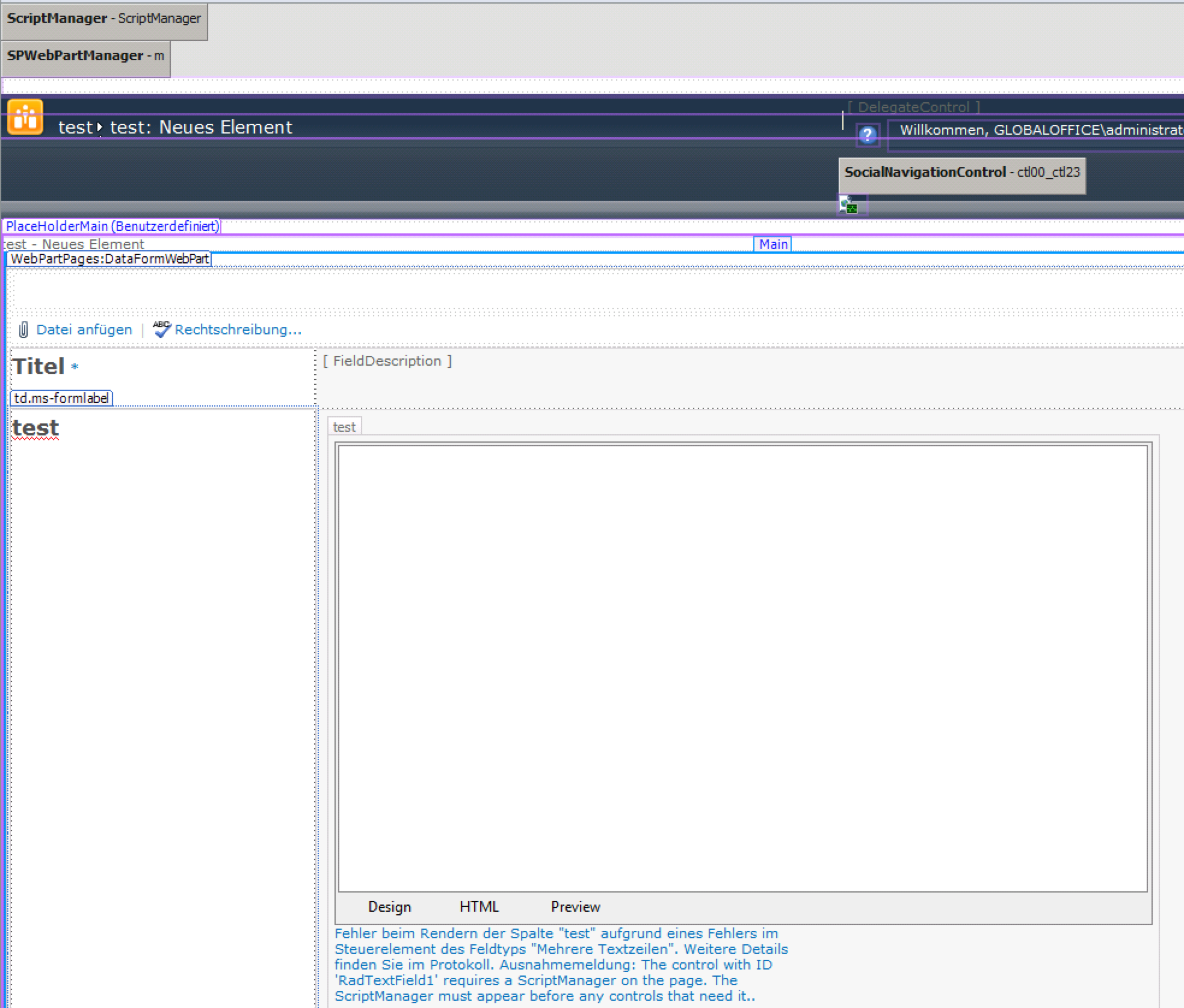Click the blue help question mark icon
This screenshot has height=1008, width=1184.
[x=867, y=135]
